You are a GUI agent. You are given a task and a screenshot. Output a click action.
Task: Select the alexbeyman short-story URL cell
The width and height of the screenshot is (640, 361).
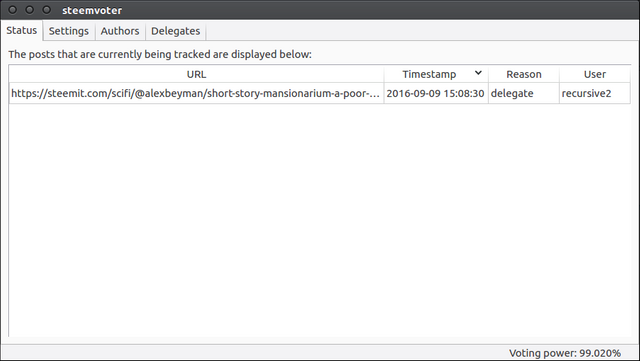(196, 94)
